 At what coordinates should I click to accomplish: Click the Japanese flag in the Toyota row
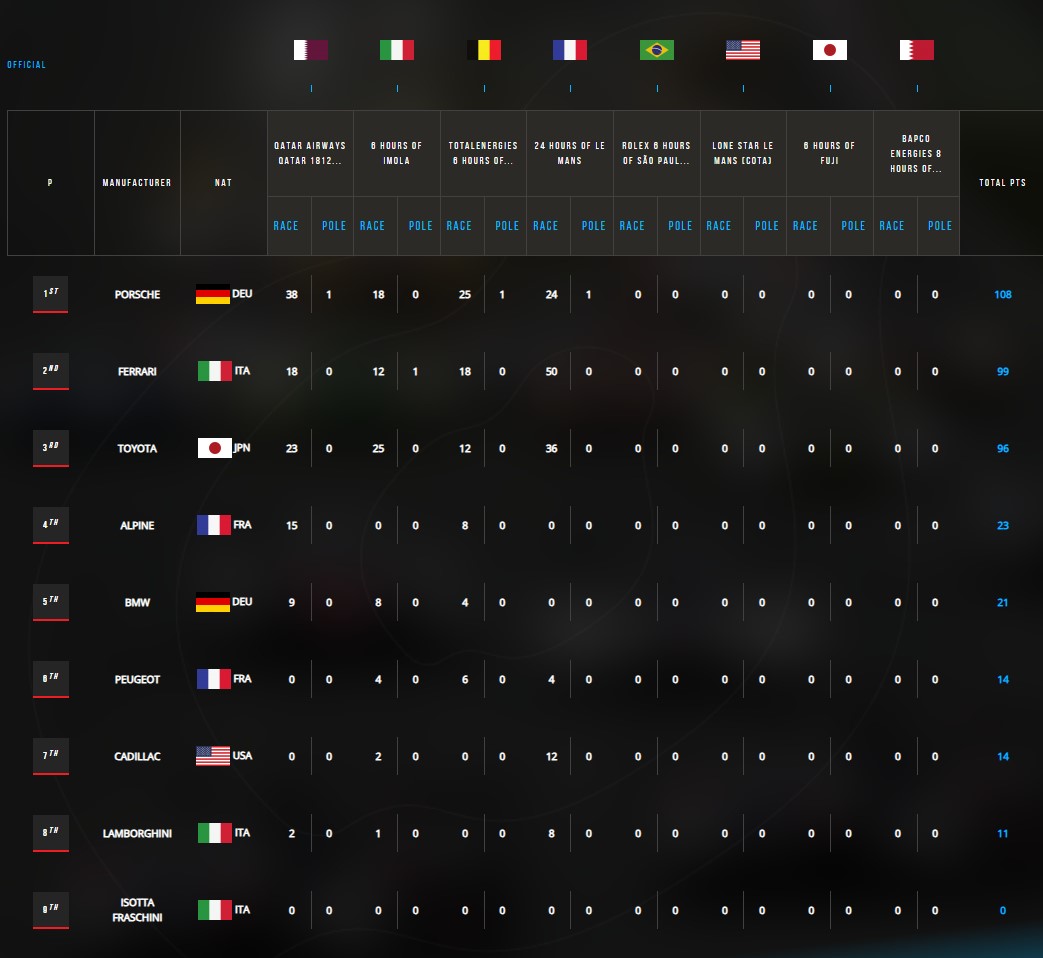pos(214,448)
